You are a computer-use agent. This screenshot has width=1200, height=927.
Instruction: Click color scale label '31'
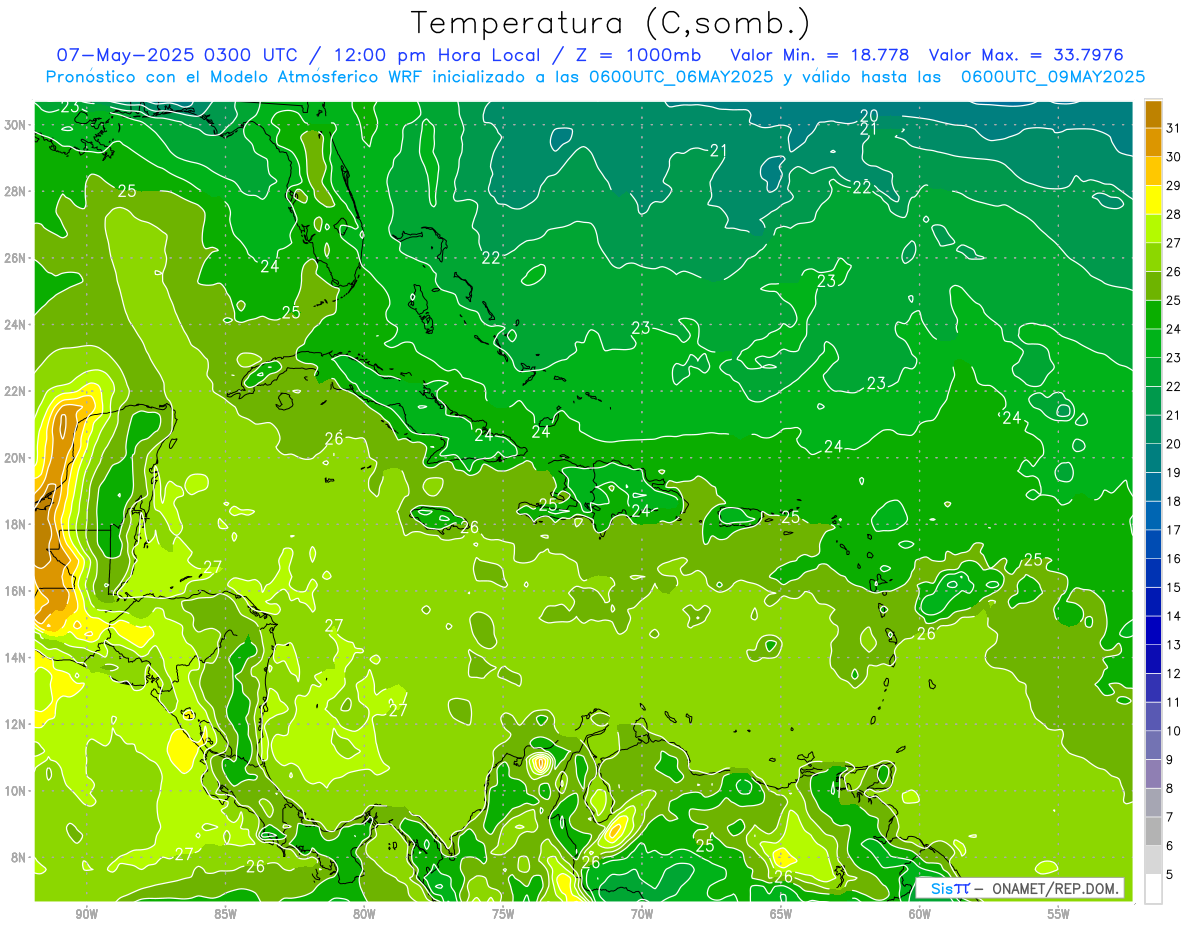pyautogui.click(x=1174, y=128)
